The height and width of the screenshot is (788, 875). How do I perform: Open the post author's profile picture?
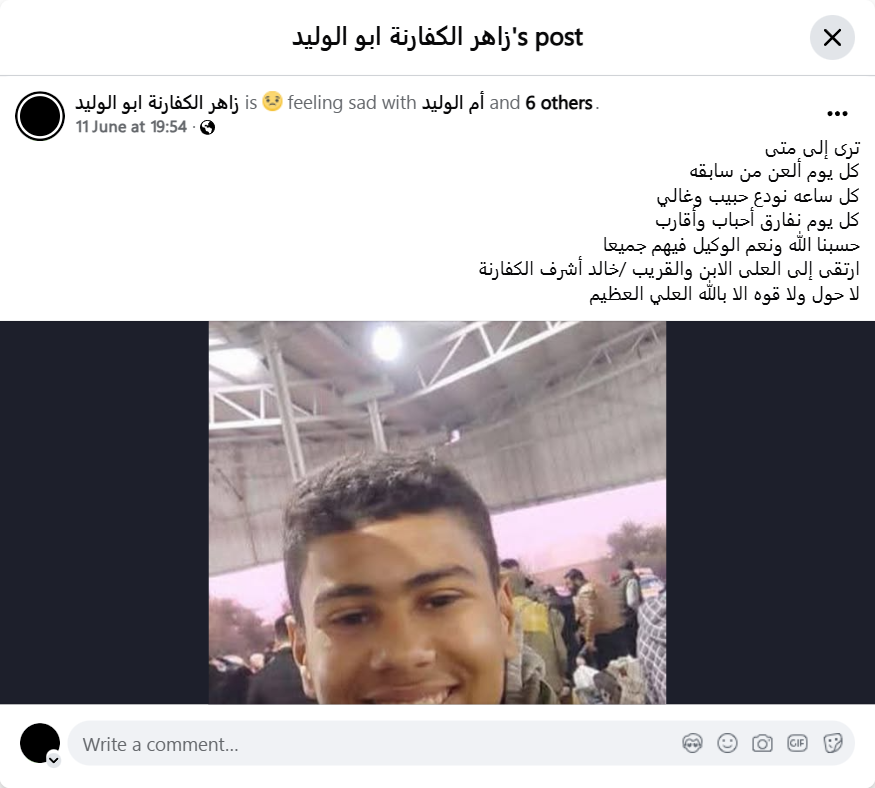40,116
